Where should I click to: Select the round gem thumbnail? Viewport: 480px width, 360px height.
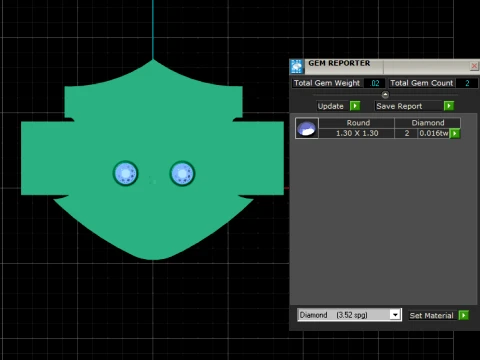click(307, 128)
